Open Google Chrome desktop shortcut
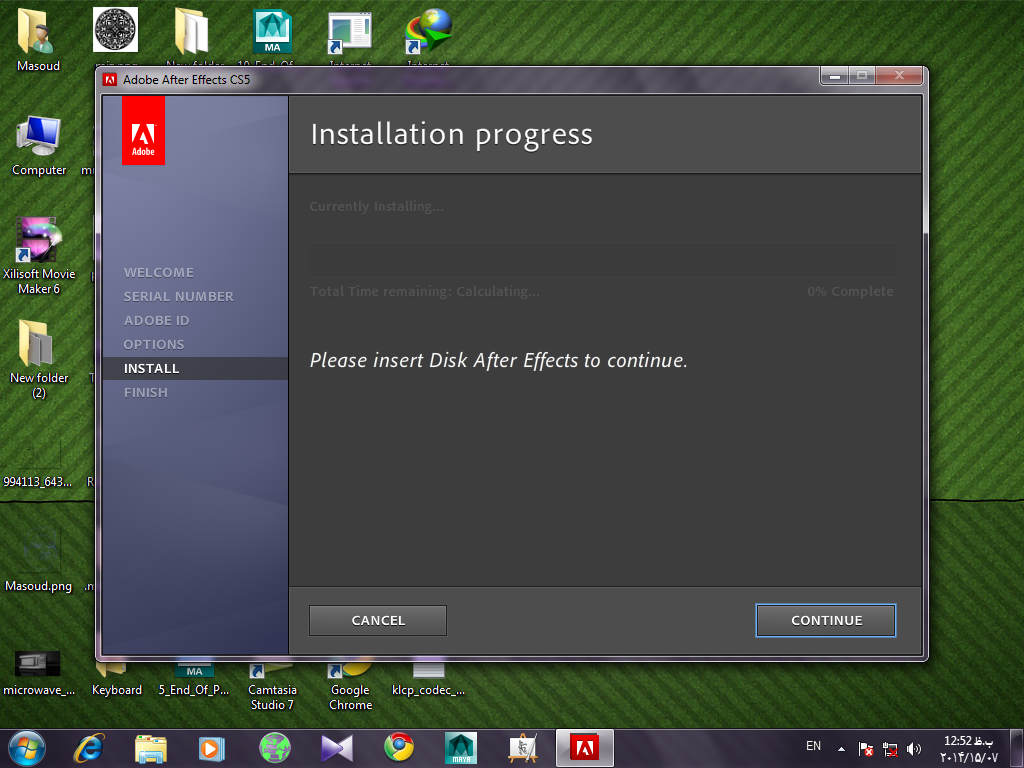This screenshot has width=1024, height=768. 351,687
